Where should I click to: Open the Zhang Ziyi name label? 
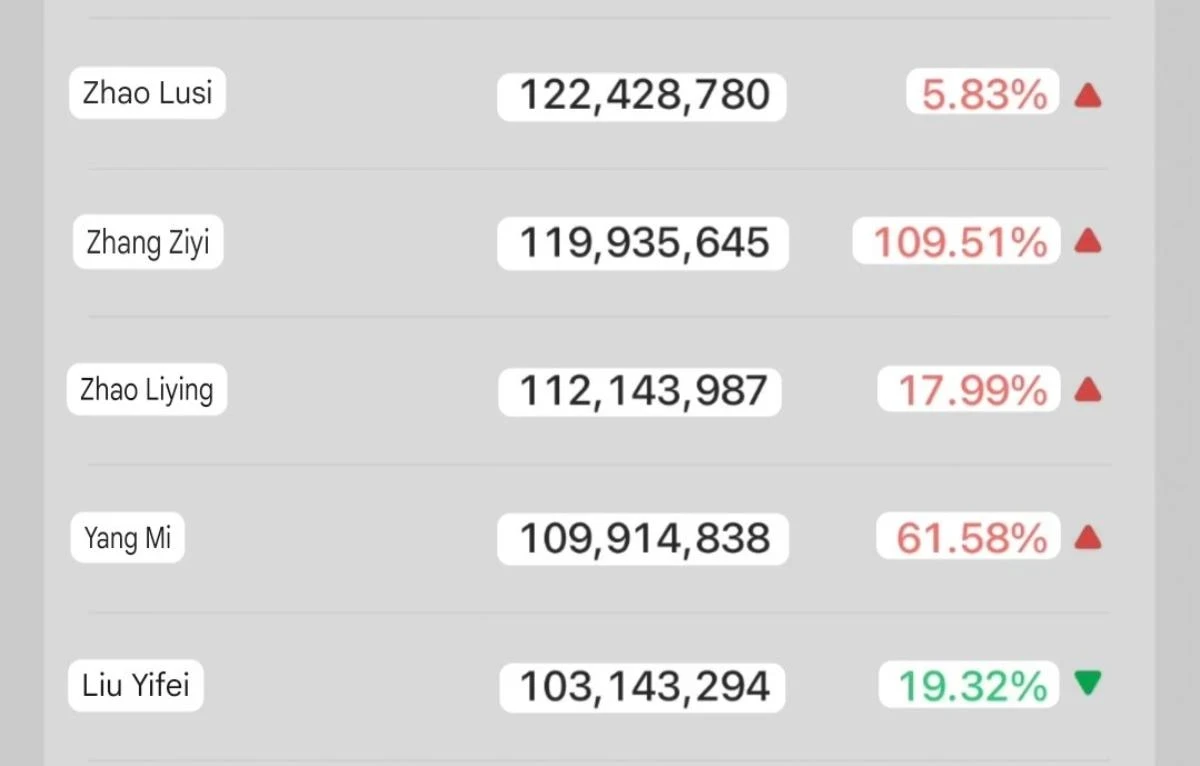(148, 243)
